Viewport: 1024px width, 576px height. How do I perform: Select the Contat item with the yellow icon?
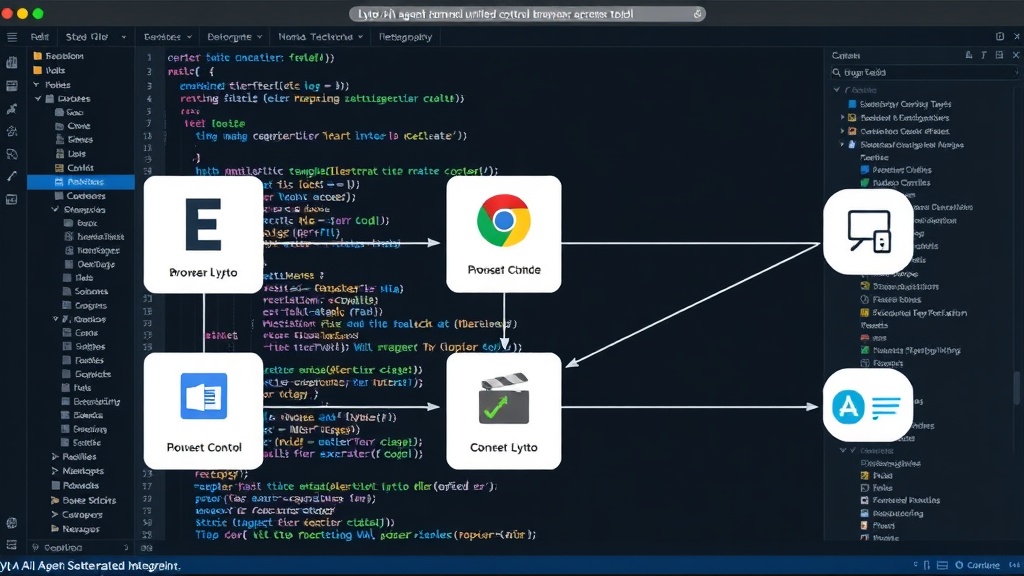tap(74, 168)
